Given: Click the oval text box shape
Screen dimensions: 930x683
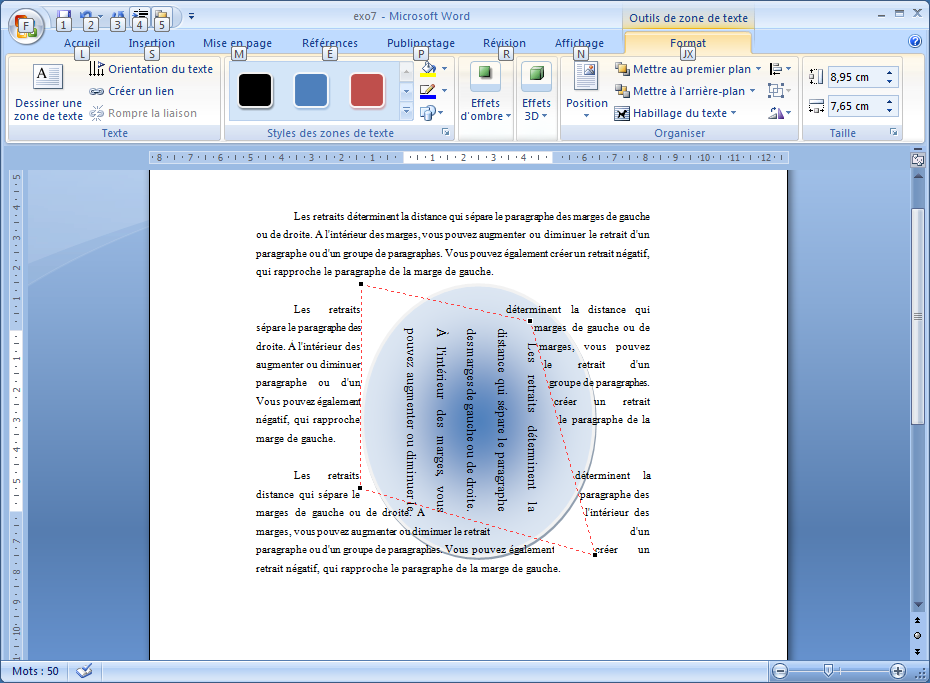Looking at the screenshot, I should [x=479, y=421].
